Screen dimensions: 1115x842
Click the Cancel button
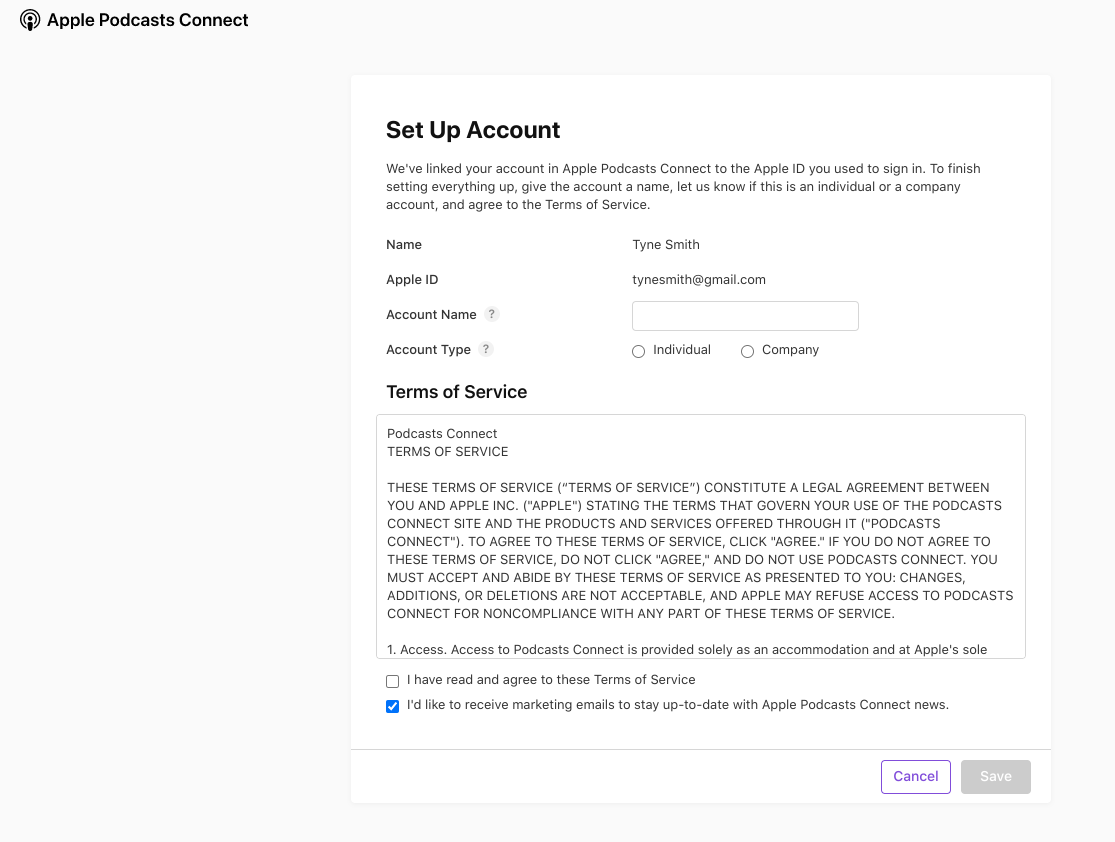point(915,776)
